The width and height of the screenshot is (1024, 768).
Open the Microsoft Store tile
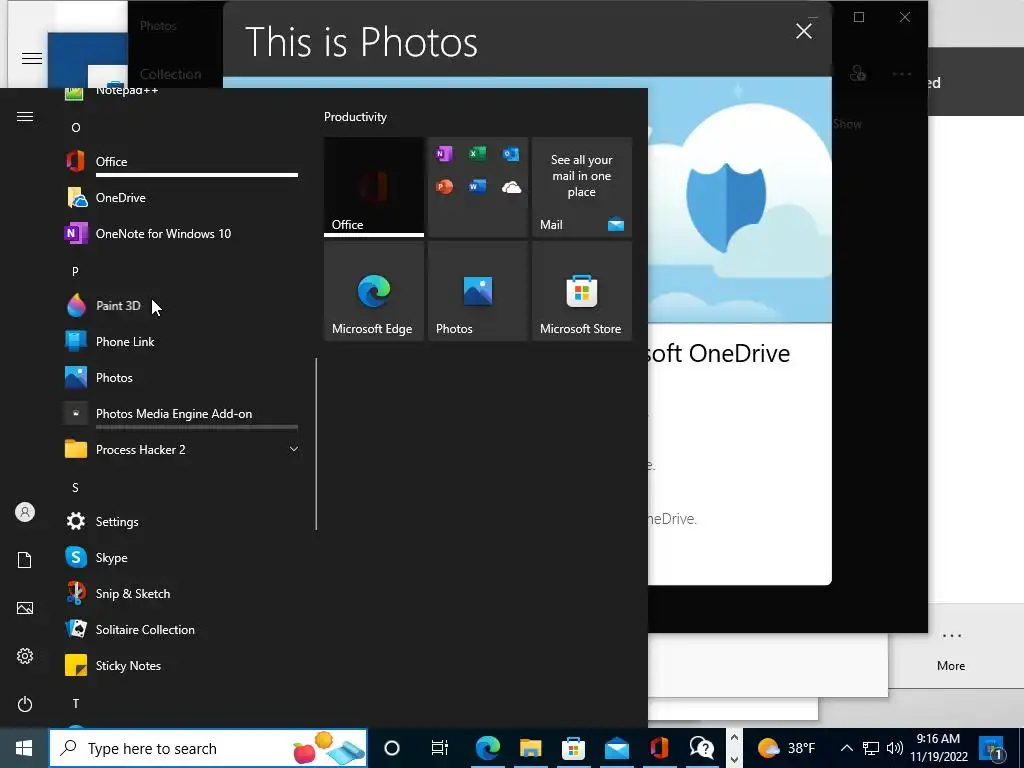(x=582, y=291)
